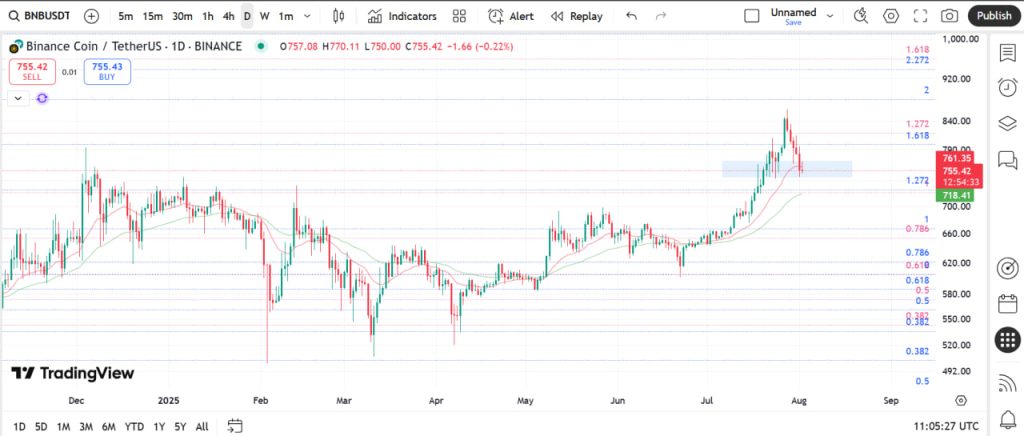1024x436 pixels.
Task: Select the 15m timeframe
Action: click(152, 16)
